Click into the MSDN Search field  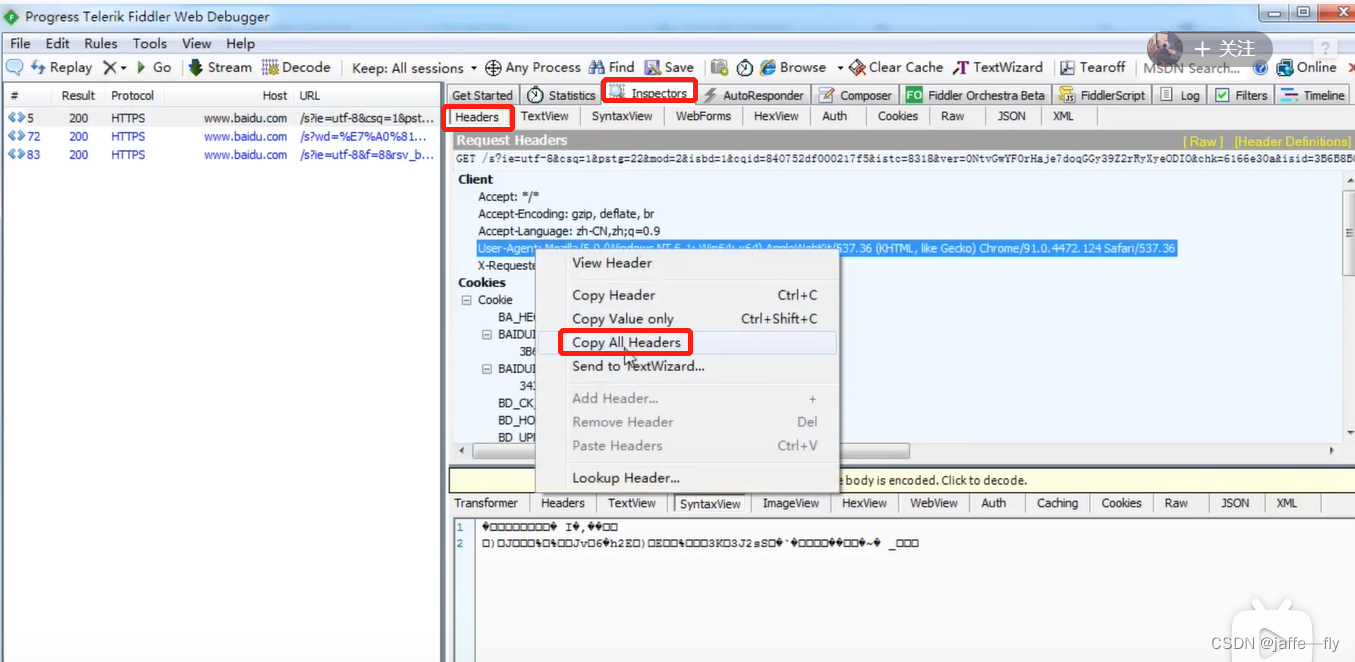click(1192, 68)
